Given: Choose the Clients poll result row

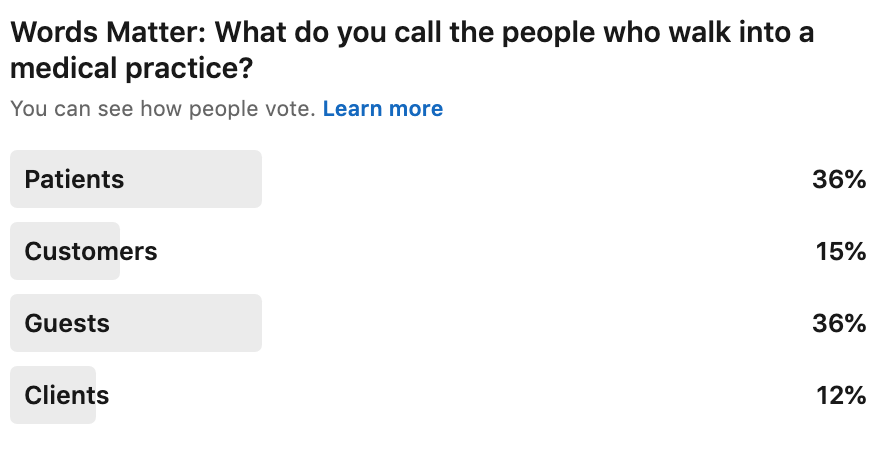Looking at the screenshot, I should (438, 395).
